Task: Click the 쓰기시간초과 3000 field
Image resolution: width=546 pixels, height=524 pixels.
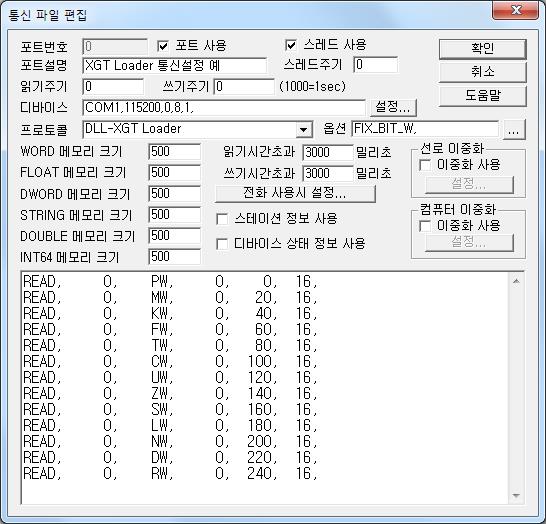Action: coord(328,174)
